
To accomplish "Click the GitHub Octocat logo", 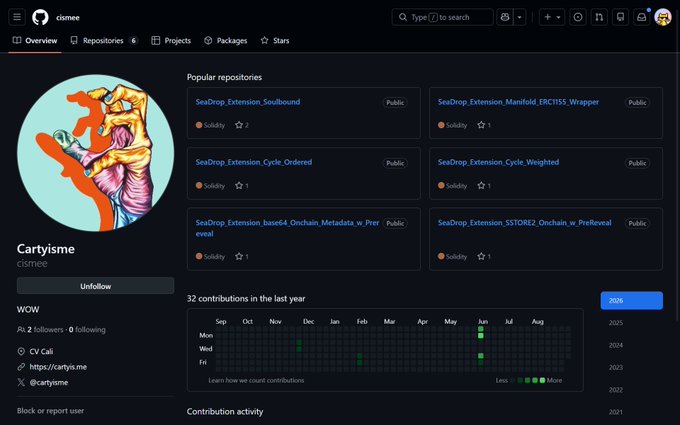I will tap(40, 17).
